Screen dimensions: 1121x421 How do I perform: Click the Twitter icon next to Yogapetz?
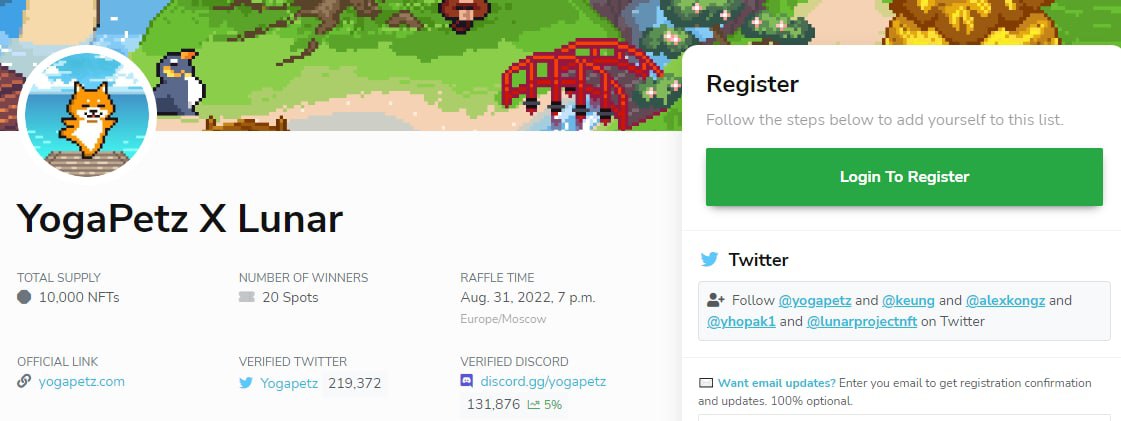pyautogui.click(x=246, y=383)
